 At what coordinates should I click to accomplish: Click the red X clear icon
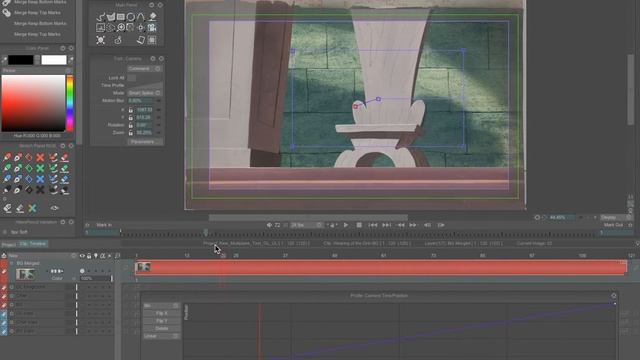click(x=40, y=157)
